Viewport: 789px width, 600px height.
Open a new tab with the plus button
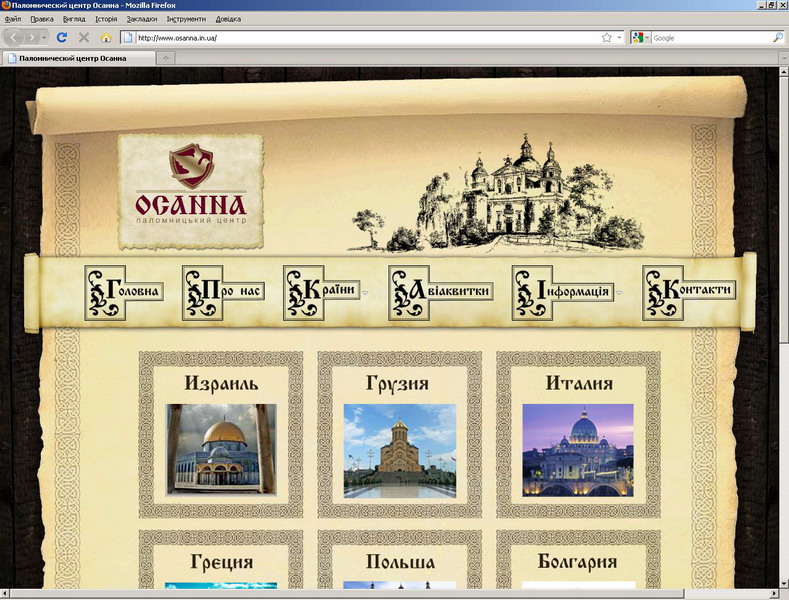point(165,58)
